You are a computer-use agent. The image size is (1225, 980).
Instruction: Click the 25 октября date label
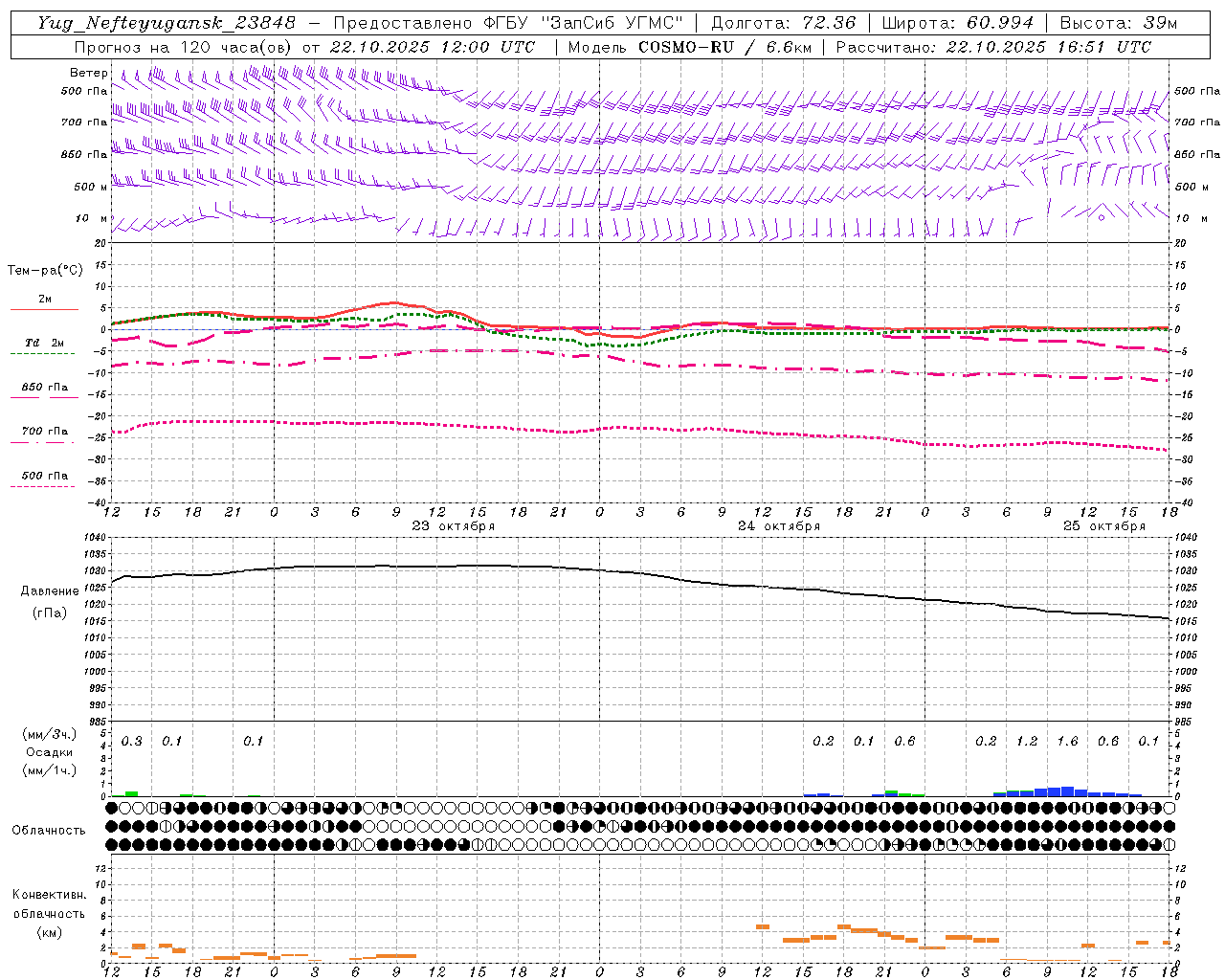click(1103, 526)
